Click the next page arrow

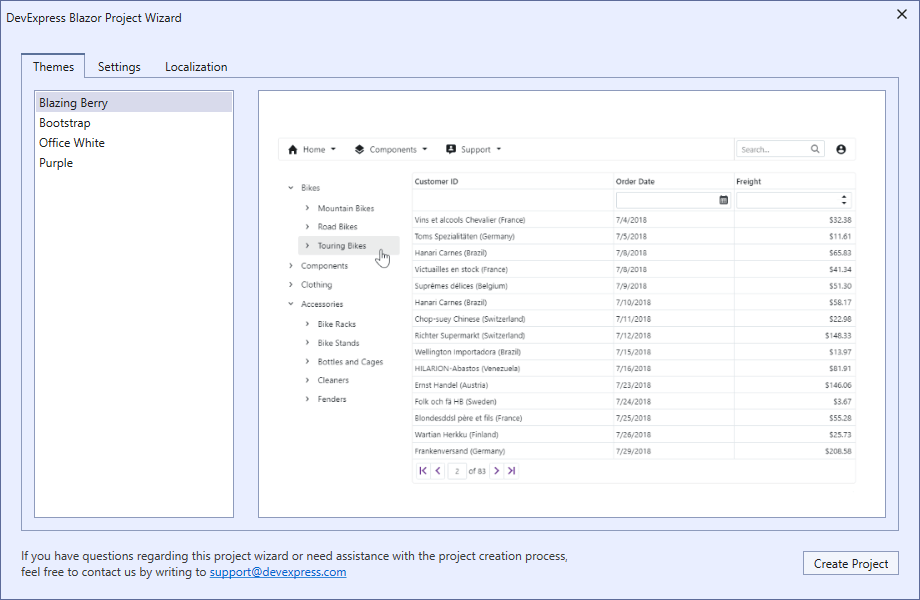coord(497,470)
